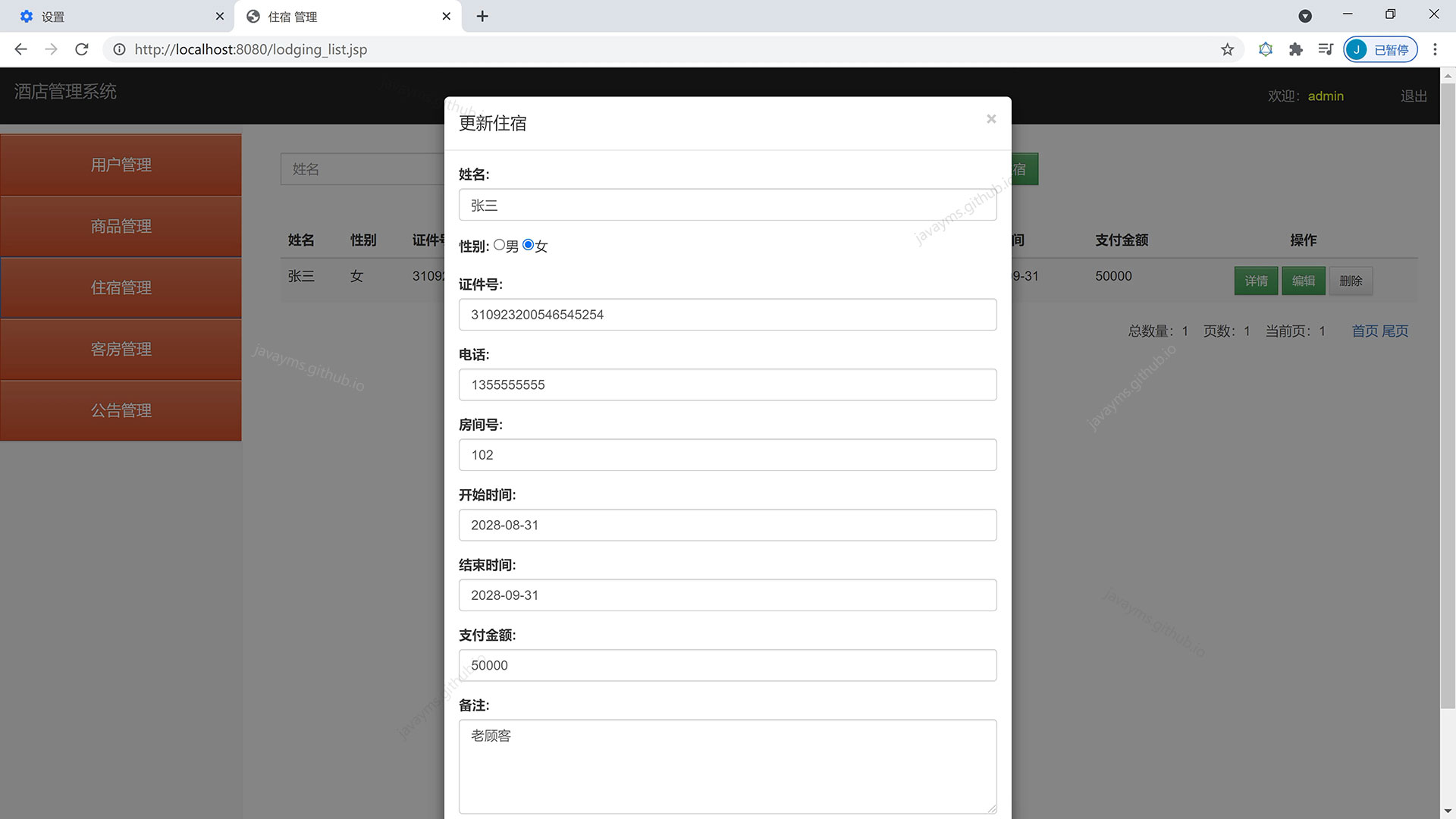Click the media controls icon in toolbar

click(1326, 49)
